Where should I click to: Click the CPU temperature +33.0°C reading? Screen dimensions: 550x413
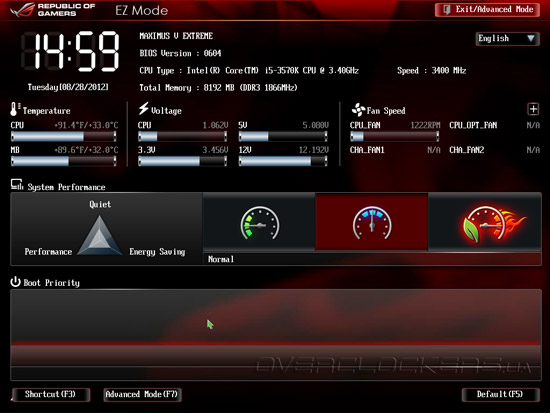coord(86,125)
